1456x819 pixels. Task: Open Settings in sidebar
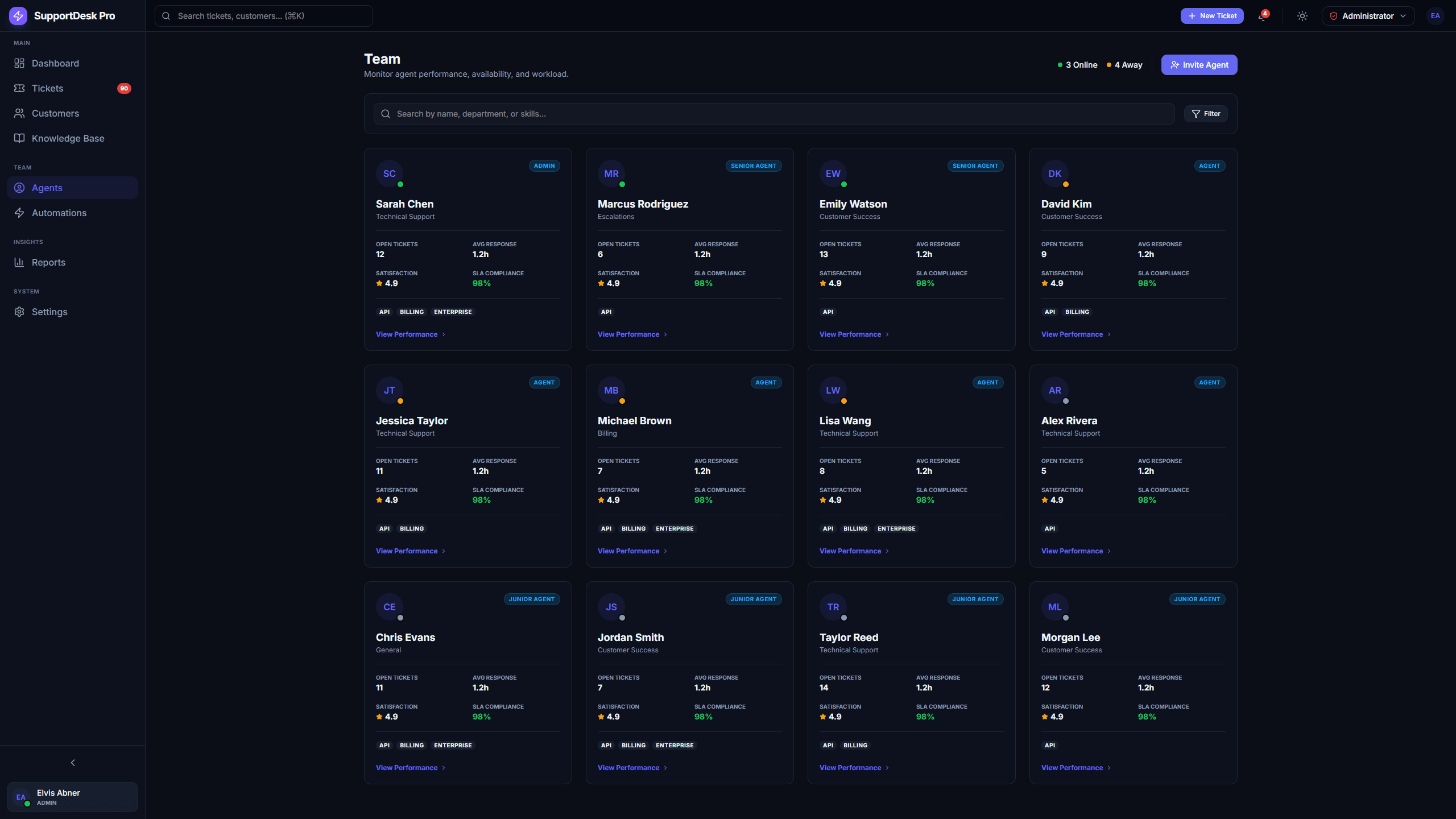(x=72, y=312)
